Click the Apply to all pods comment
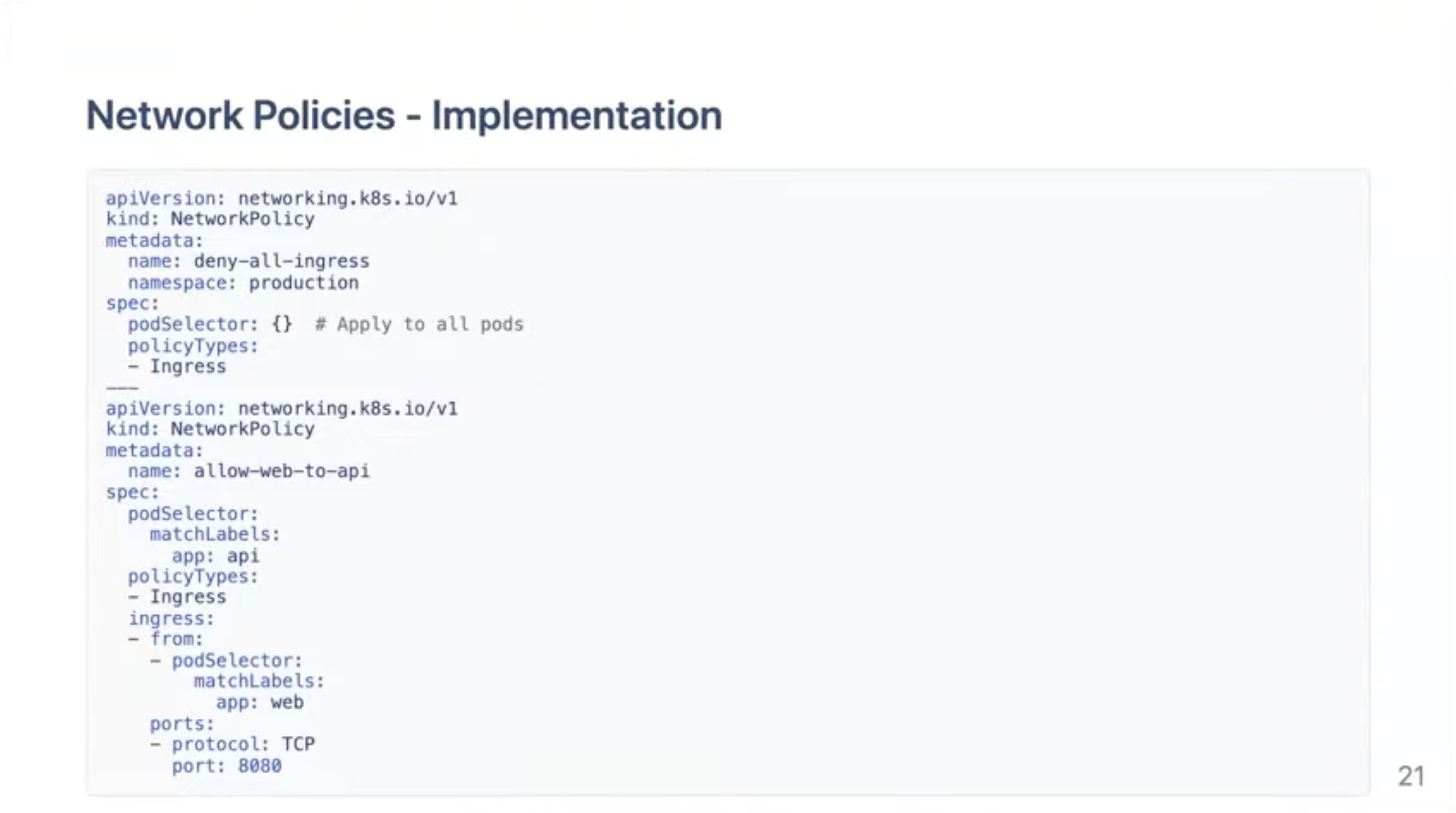Screen dimensions: 1456x813 [x=420, y=324]
